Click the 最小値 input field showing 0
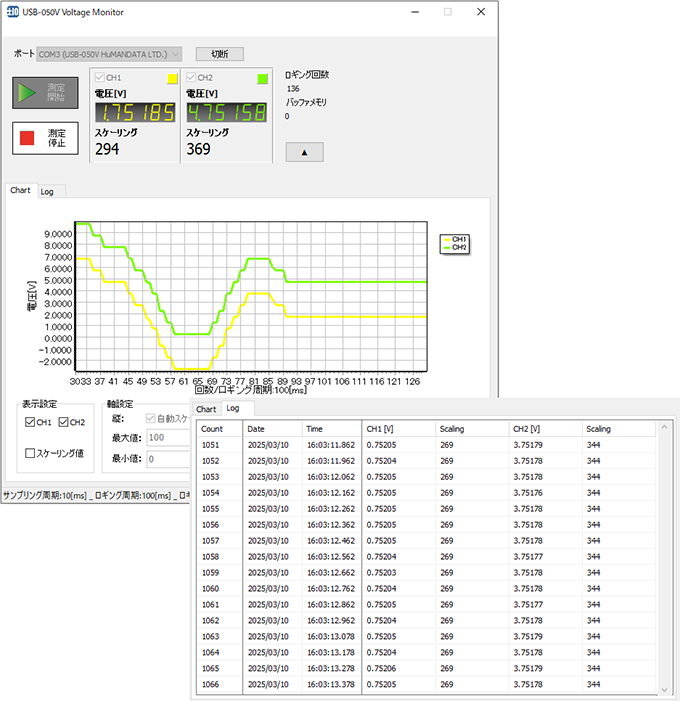Screen dimensions: 680x701 click(x=168, y=459)
